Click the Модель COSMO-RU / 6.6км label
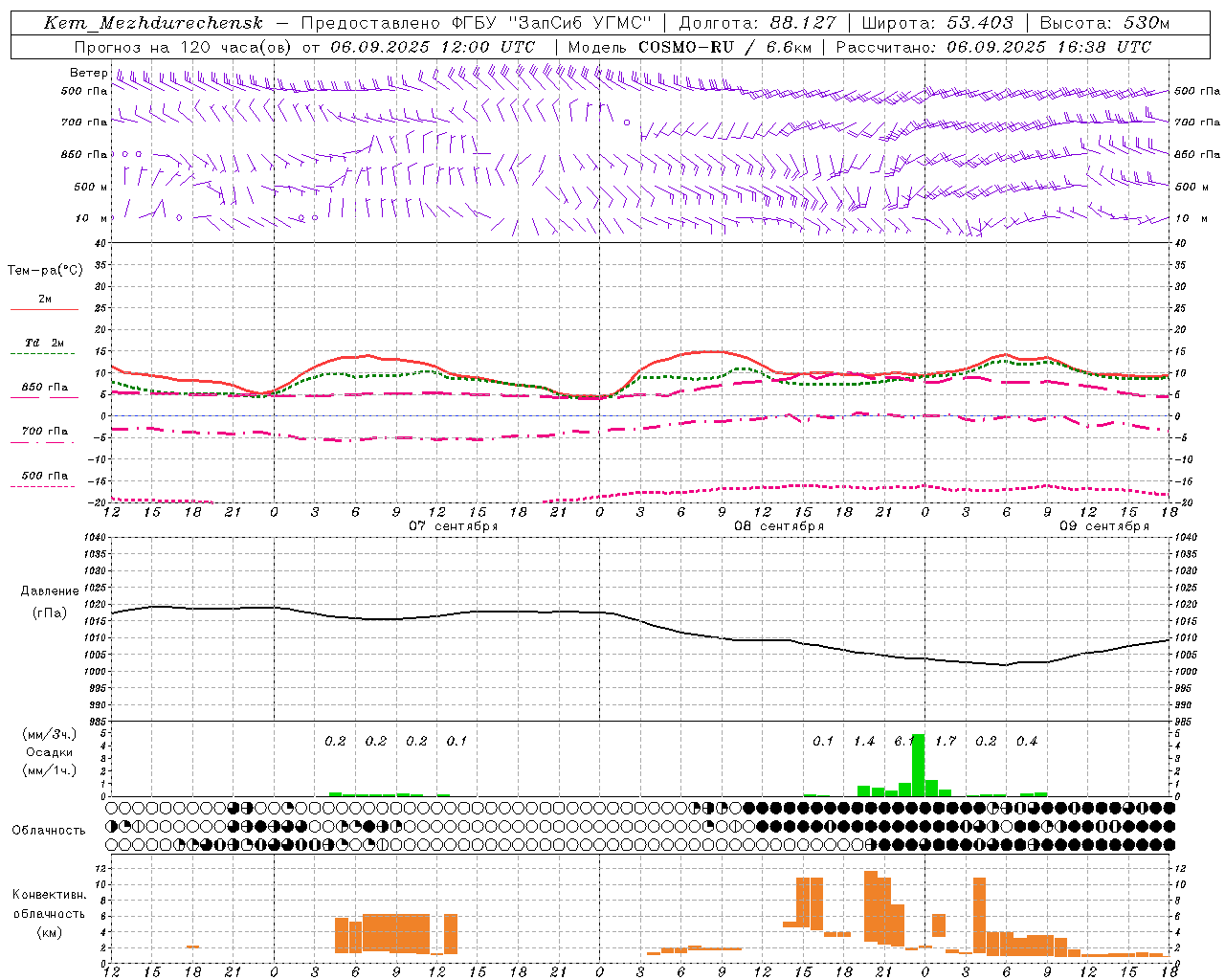 tap(689, 47)
